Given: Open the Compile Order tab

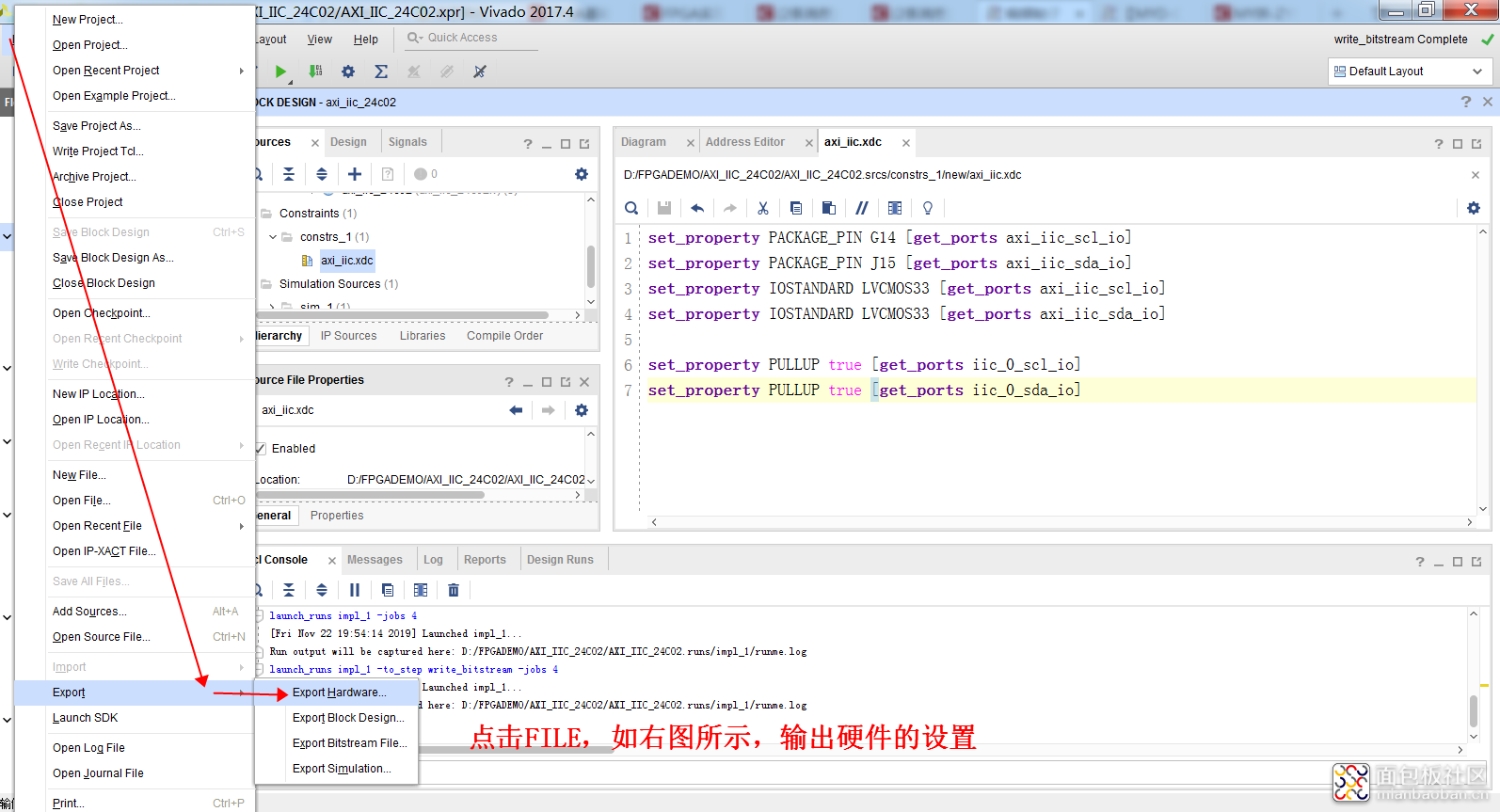Looking at the screenshot, I should coord(504,336).
